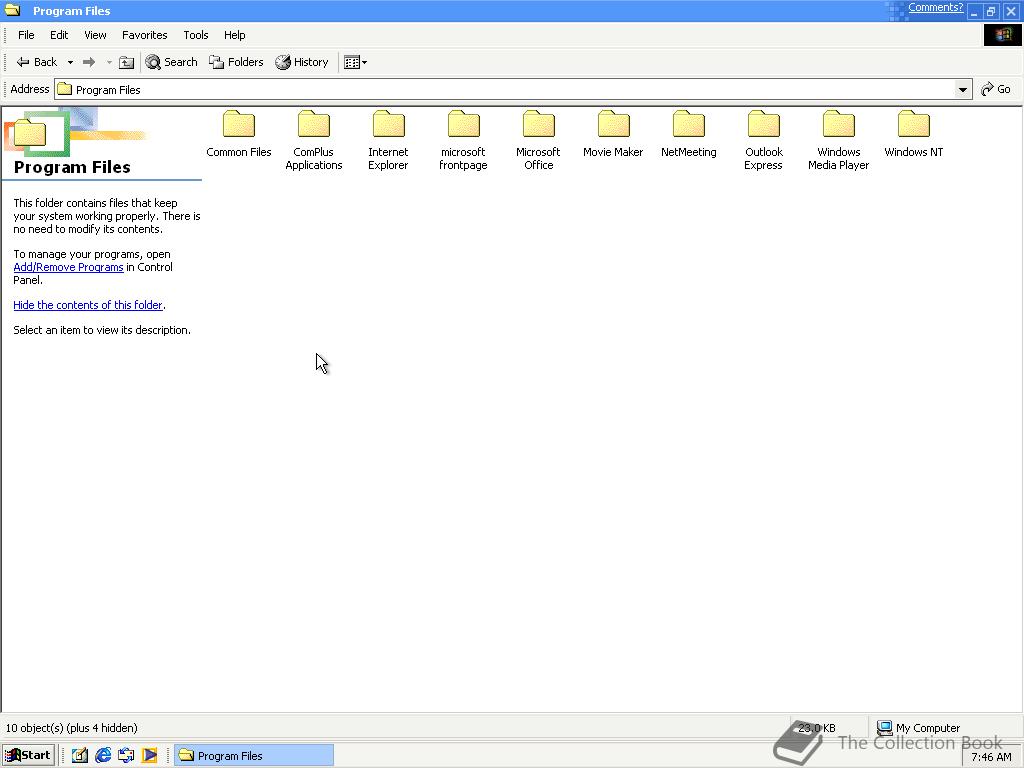Open the File menu
Image resolution: width=1024 pixels, height=768 pixels.
pos(26,35)
